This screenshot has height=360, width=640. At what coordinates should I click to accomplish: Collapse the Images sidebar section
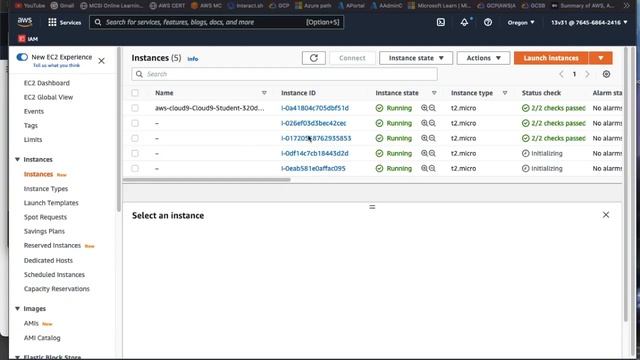[x=18, y=309]
